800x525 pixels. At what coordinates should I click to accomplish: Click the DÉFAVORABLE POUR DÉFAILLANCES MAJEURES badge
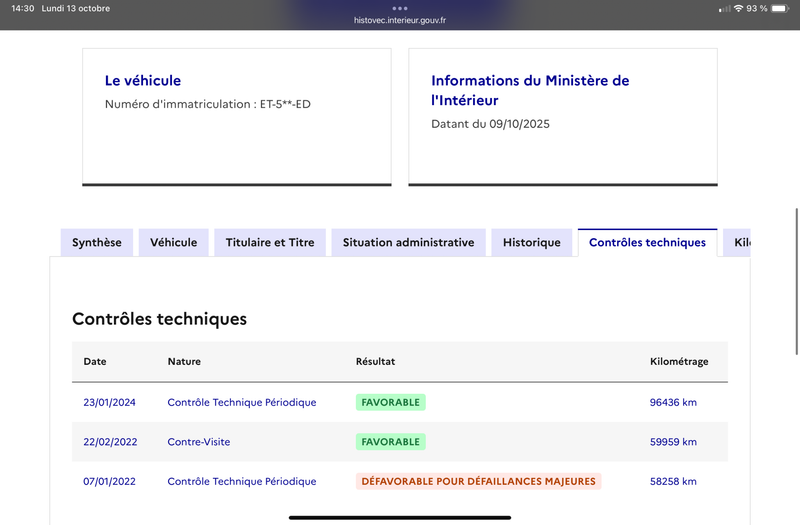478,481
